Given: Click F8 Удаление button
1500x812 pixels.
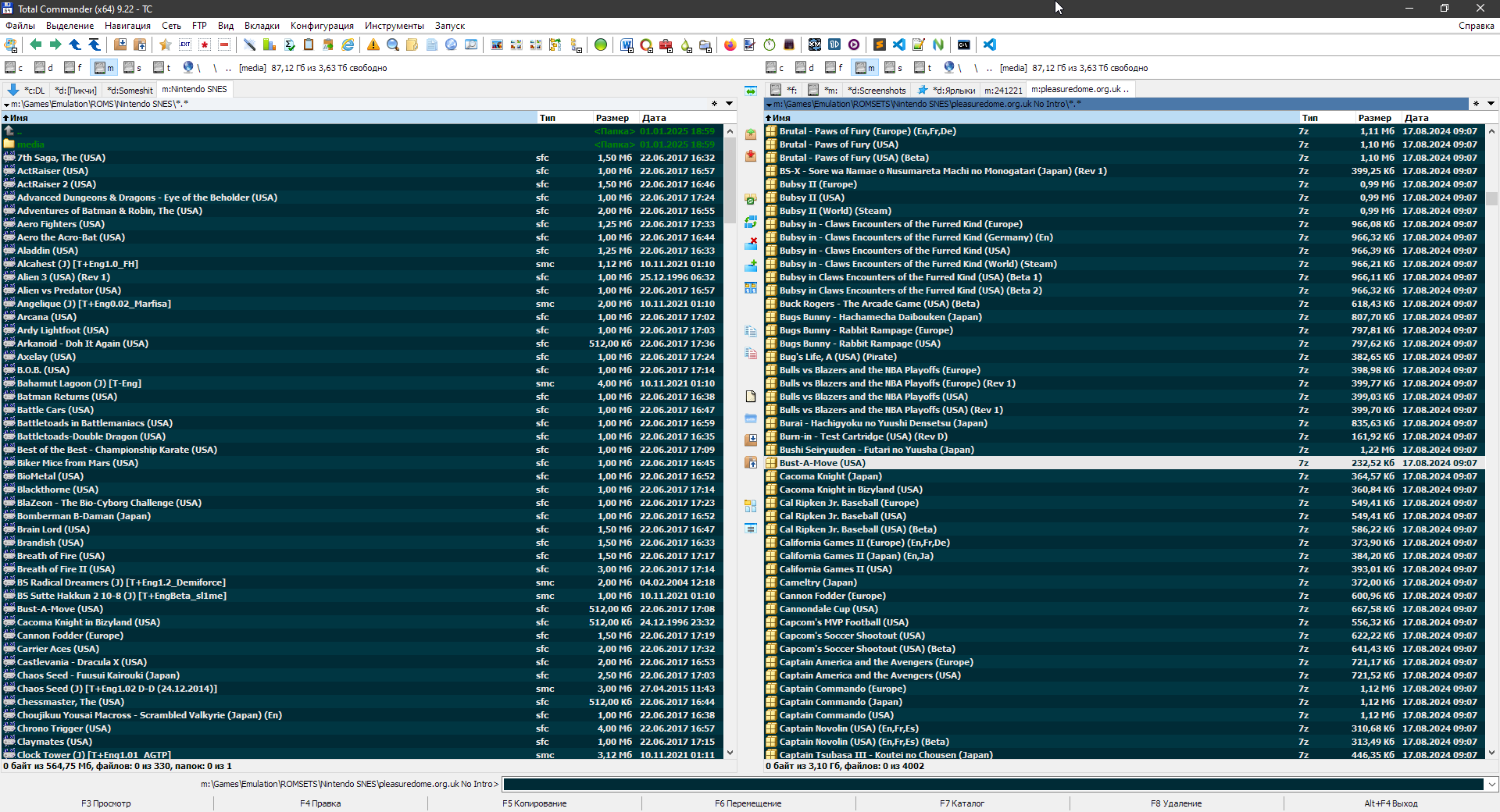Looking at the screenshot, I should (x=1176, y=803).
